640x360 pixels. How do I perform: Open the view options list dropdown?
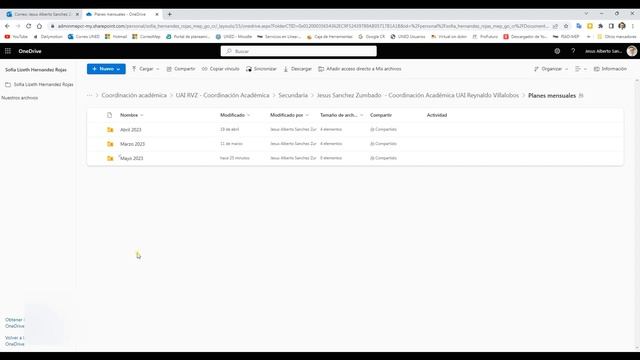(581, 69)
